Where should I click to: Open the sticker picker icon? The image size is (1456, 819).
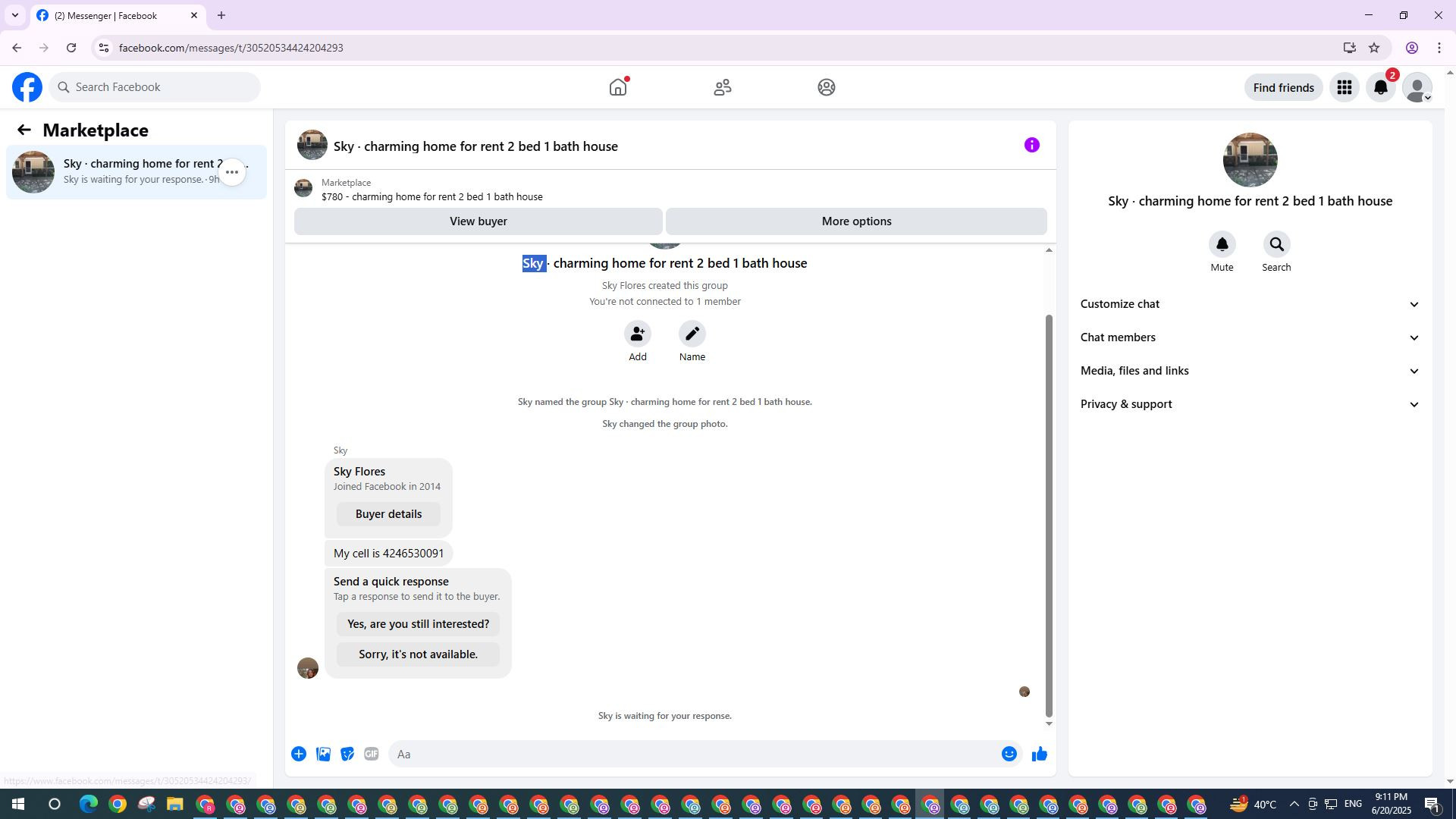point(347,754)
